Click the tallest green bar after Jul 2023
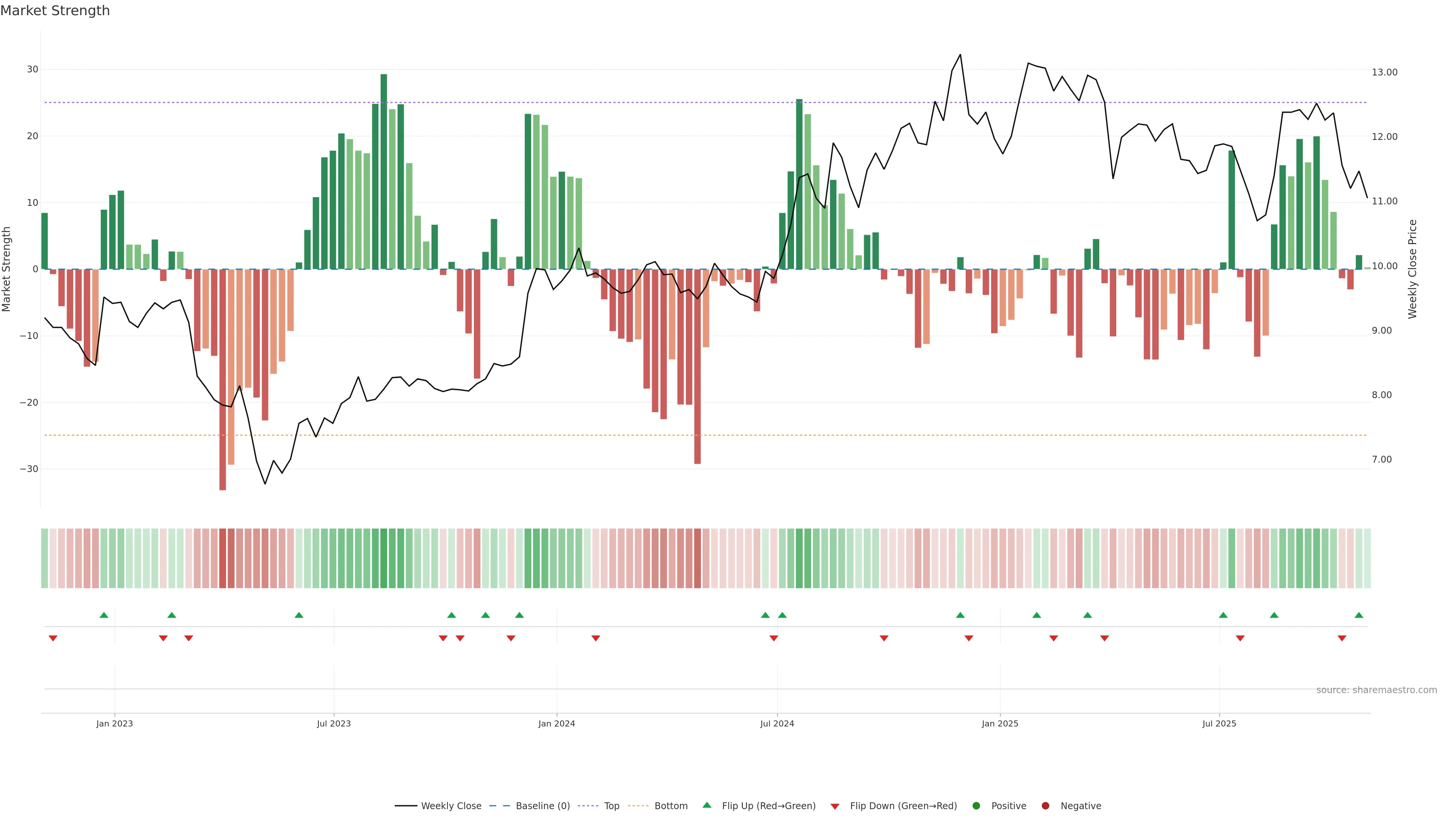Image resolution: width=1456 pixels, height=819 pixels. coord(384,169)
